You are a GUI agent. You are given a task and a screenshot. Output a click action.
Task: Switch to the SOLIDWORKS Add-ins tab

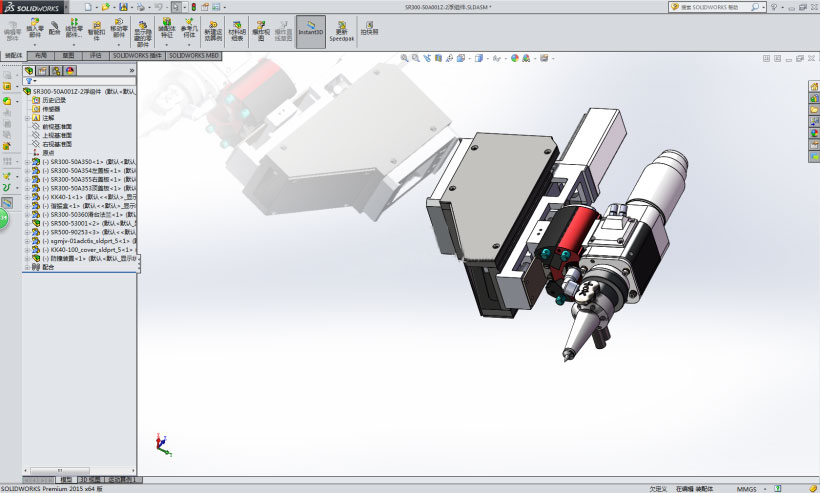click(x=138, y=55)
